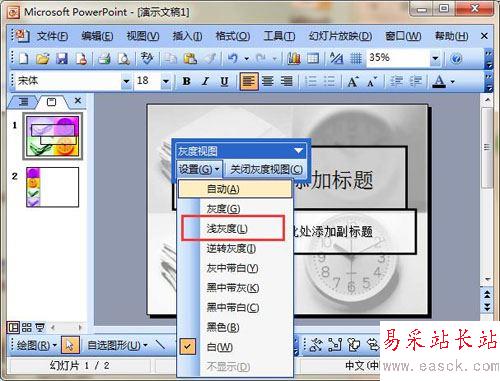
Task: Decrease font size with small A icon
Action: [372, 81]
